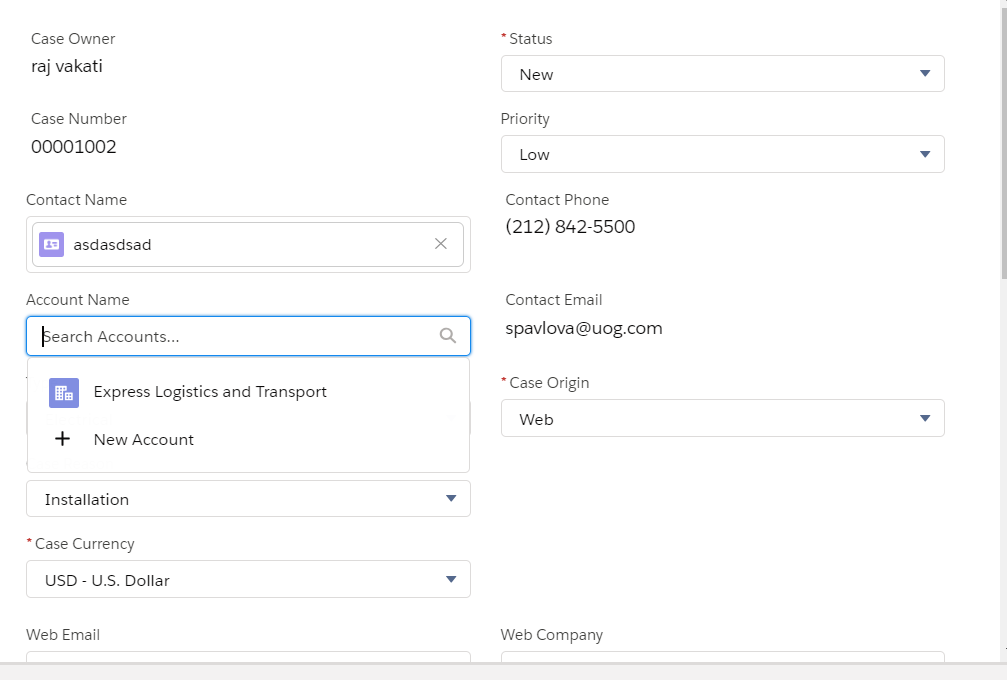This screenshot has width=1007, height=680.
Task: Click the plus icon beside New Account
Action: coord(62,439)
